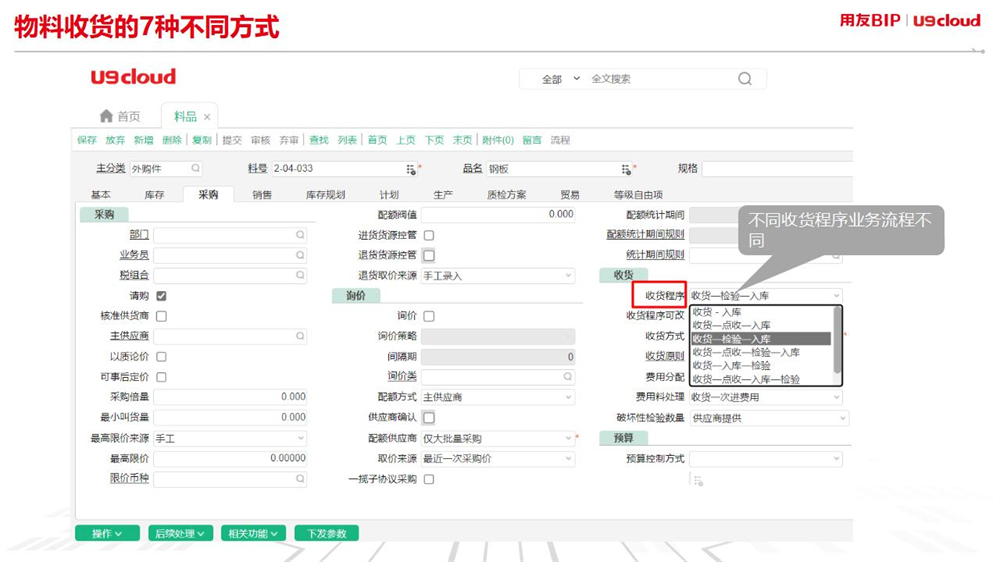
Task: Click the 全文搜索 input field
Action: click(x=660, y=79)
